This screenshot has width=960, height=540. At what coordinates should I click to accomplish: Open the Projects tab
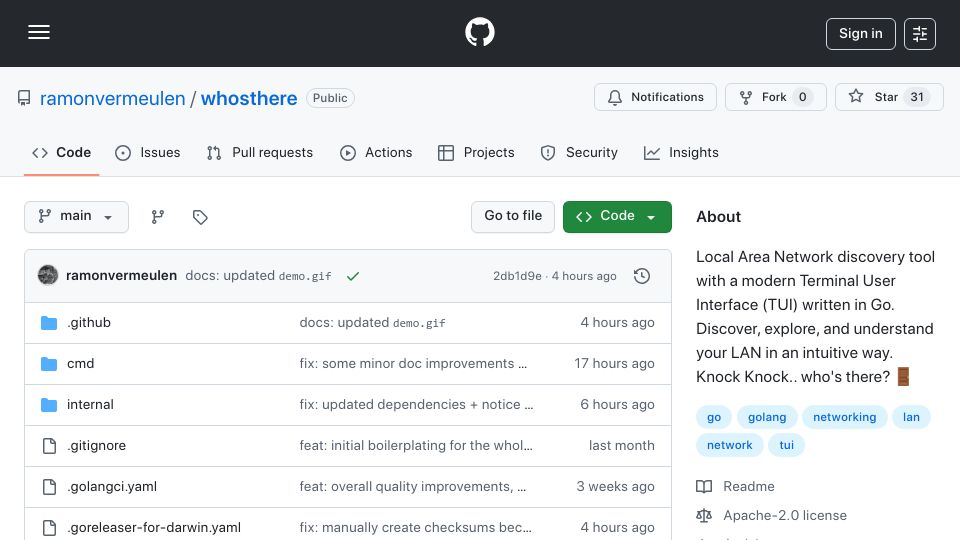coord(476,152)
